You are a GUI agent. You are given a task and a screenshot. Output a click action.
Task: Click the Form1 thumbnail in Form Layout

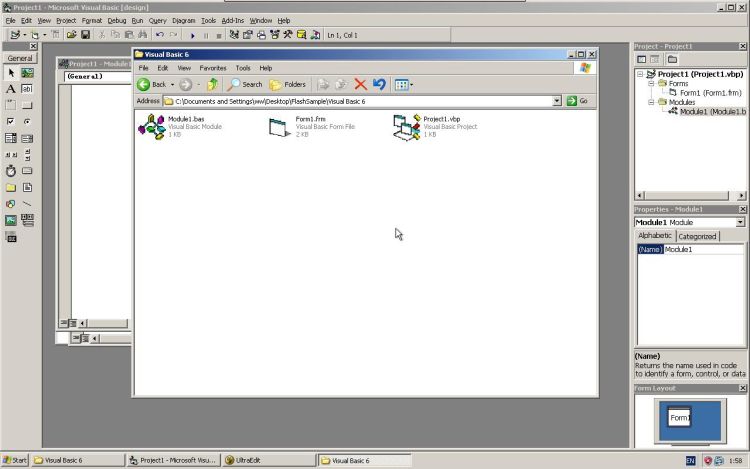[x=679, y=417]
